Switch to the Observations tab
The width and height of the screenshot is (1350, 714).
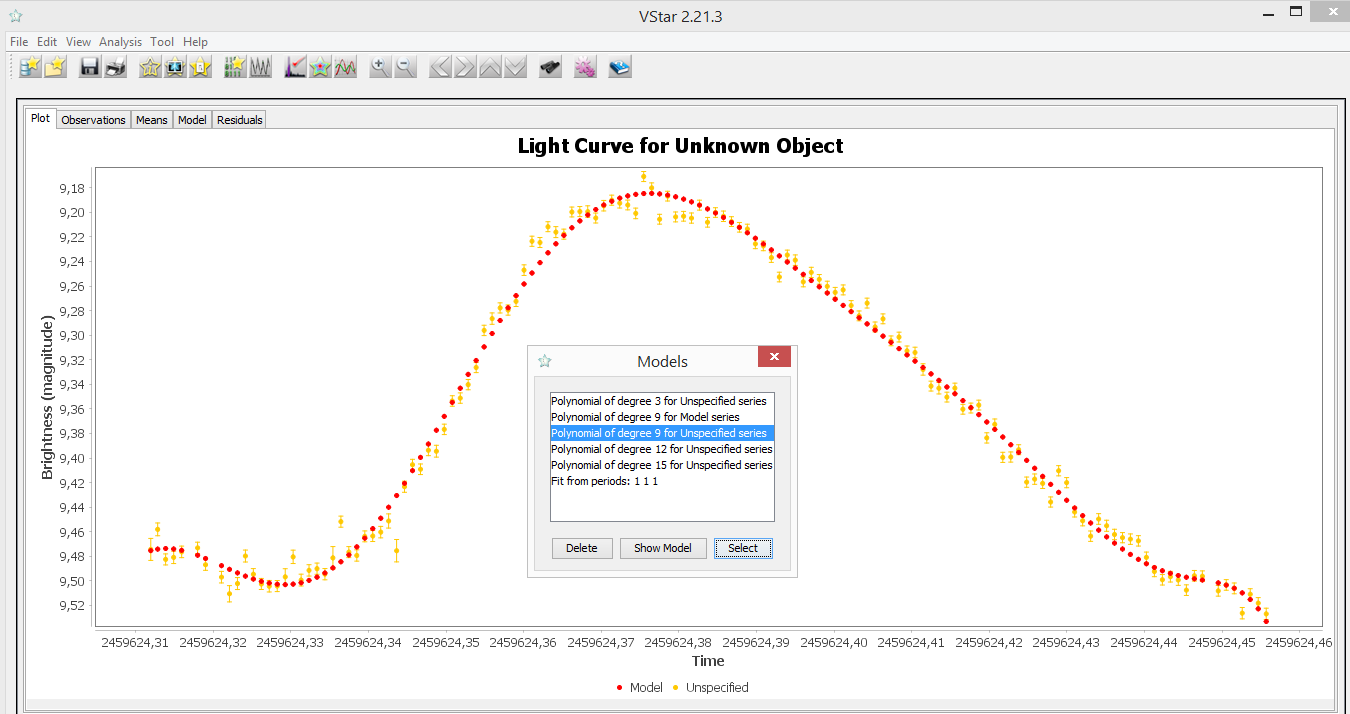[x=93, y=120]
